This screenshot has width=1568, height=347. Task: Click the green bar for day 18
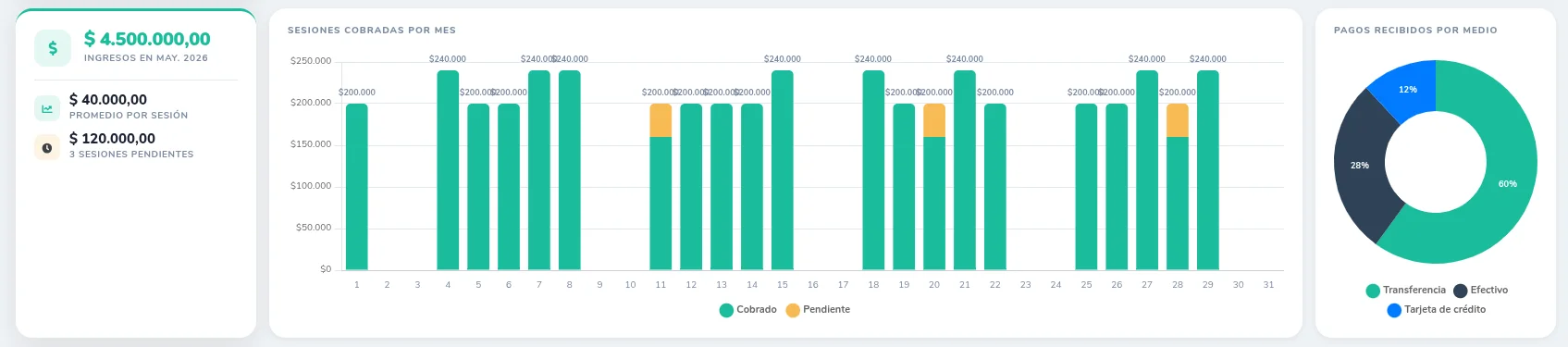click(873, 170)
